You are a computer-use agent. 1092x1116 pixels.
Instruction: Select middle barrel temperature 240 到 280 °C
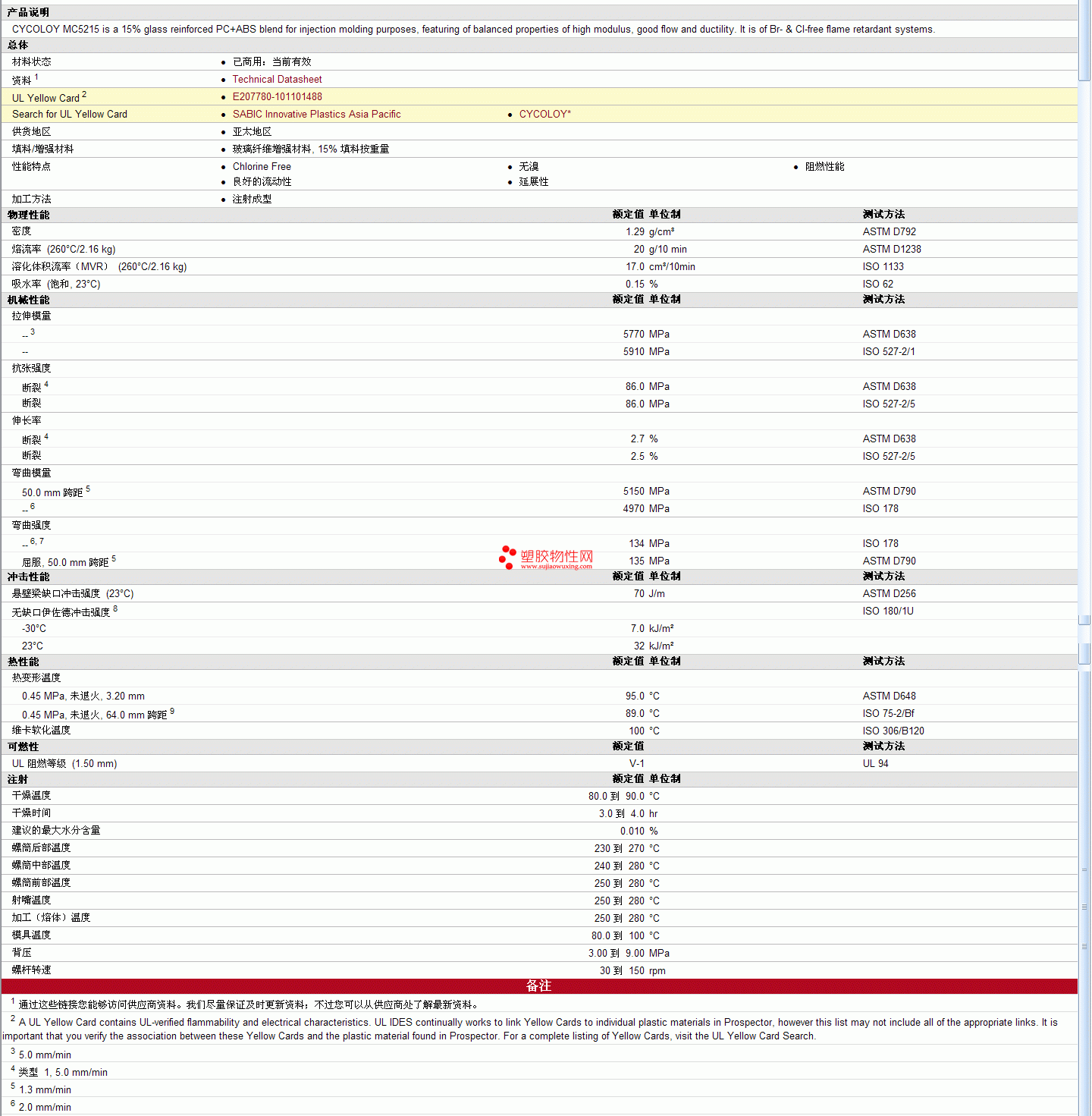(627, 866)
